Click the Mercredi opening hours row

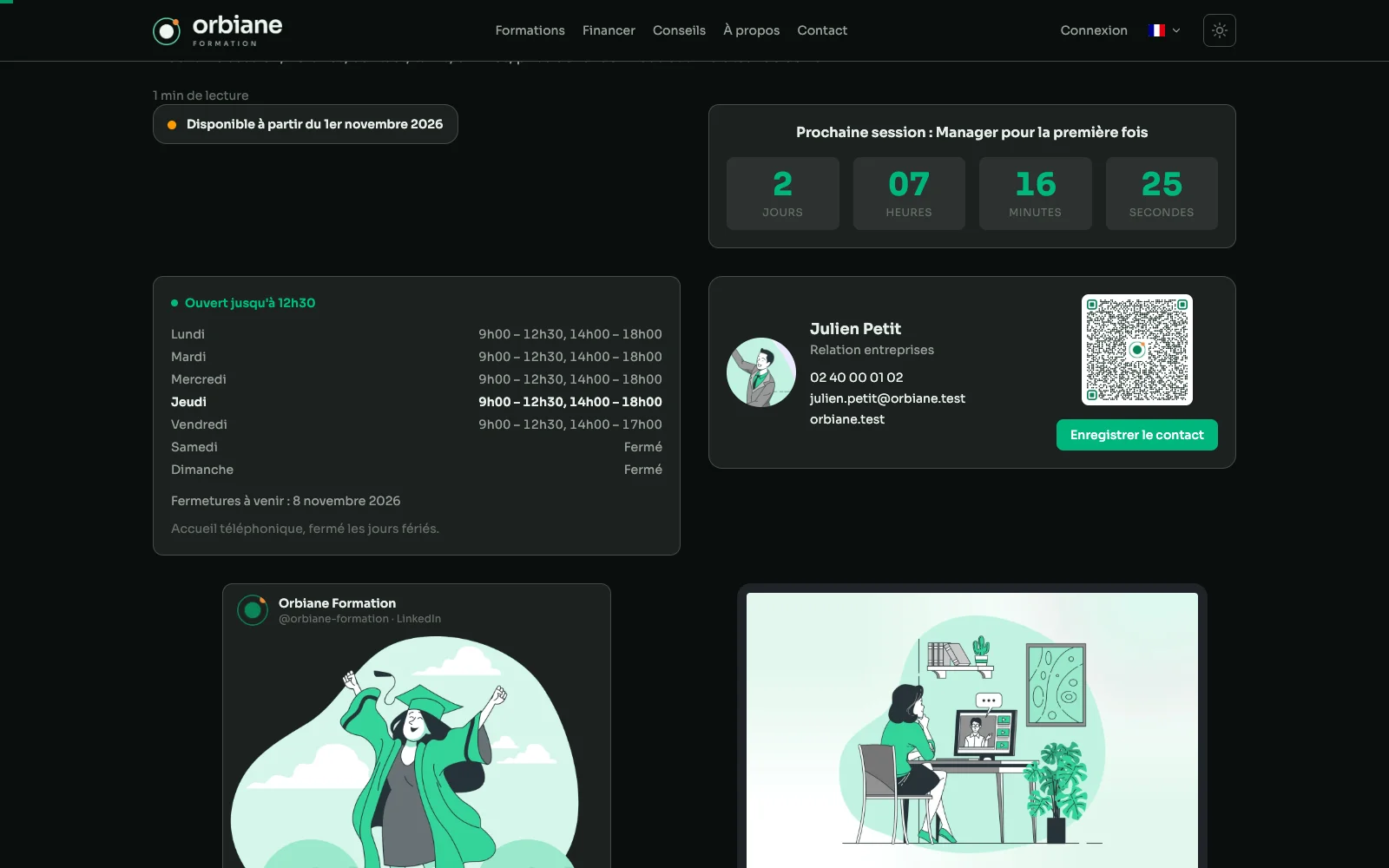[x=417, y=379]
